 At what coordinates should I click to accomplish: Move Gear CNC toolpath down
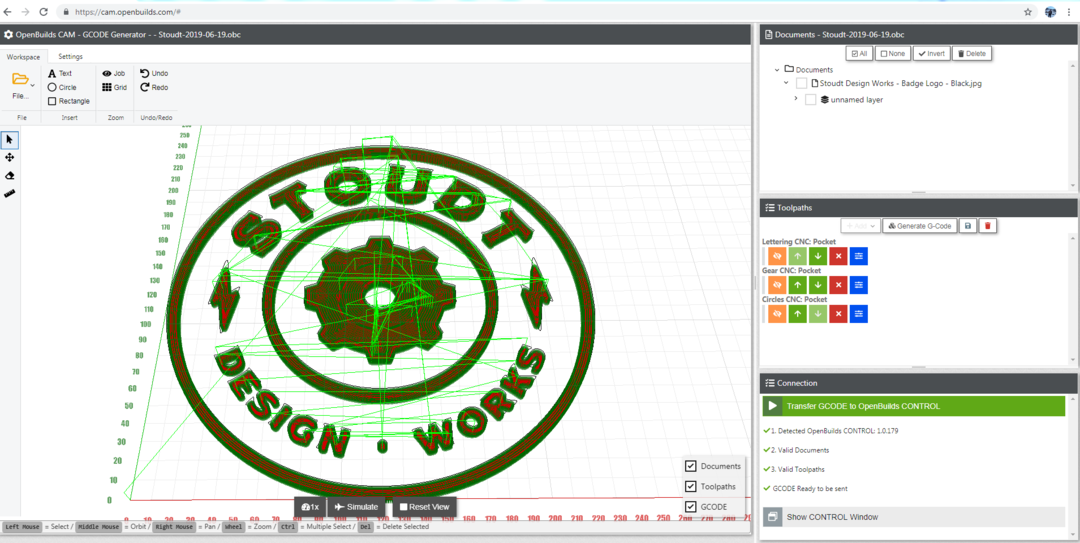(x=817, y=285)
